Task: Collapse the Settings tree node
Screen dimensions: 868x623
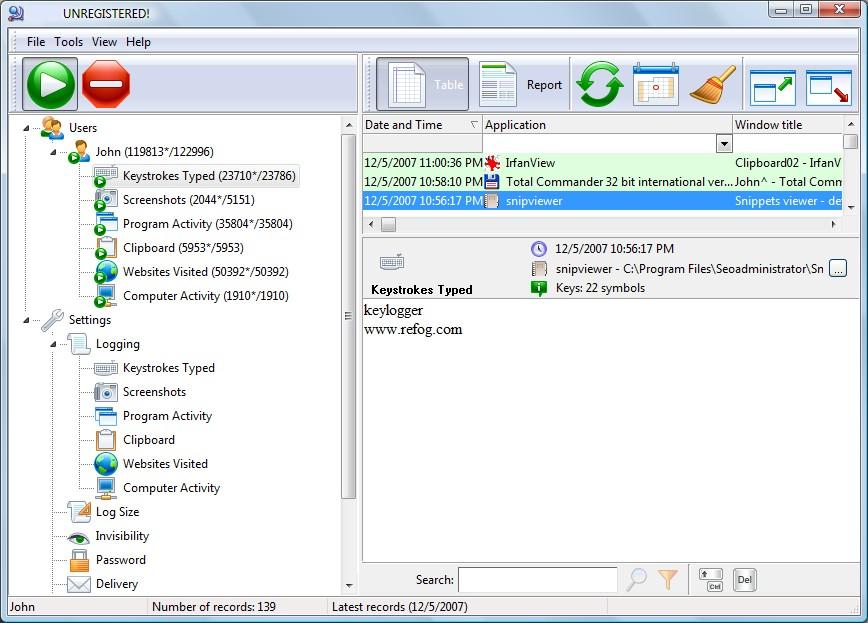Action: [x=26, y=320]
